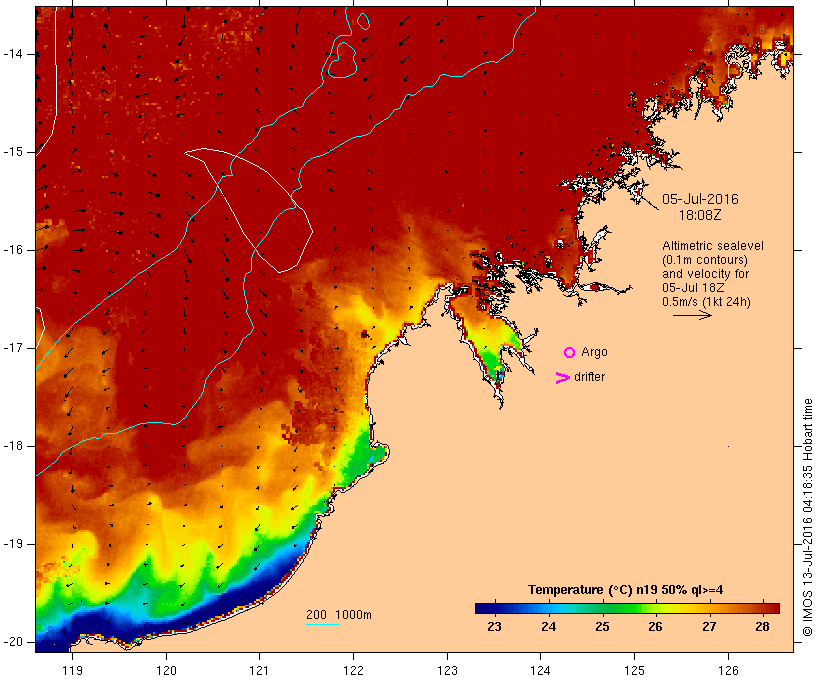Click the latitude axis label '-18'
The width and height of the screenshot is (820, 680).
pyautogui.click(x=13, y=446)
